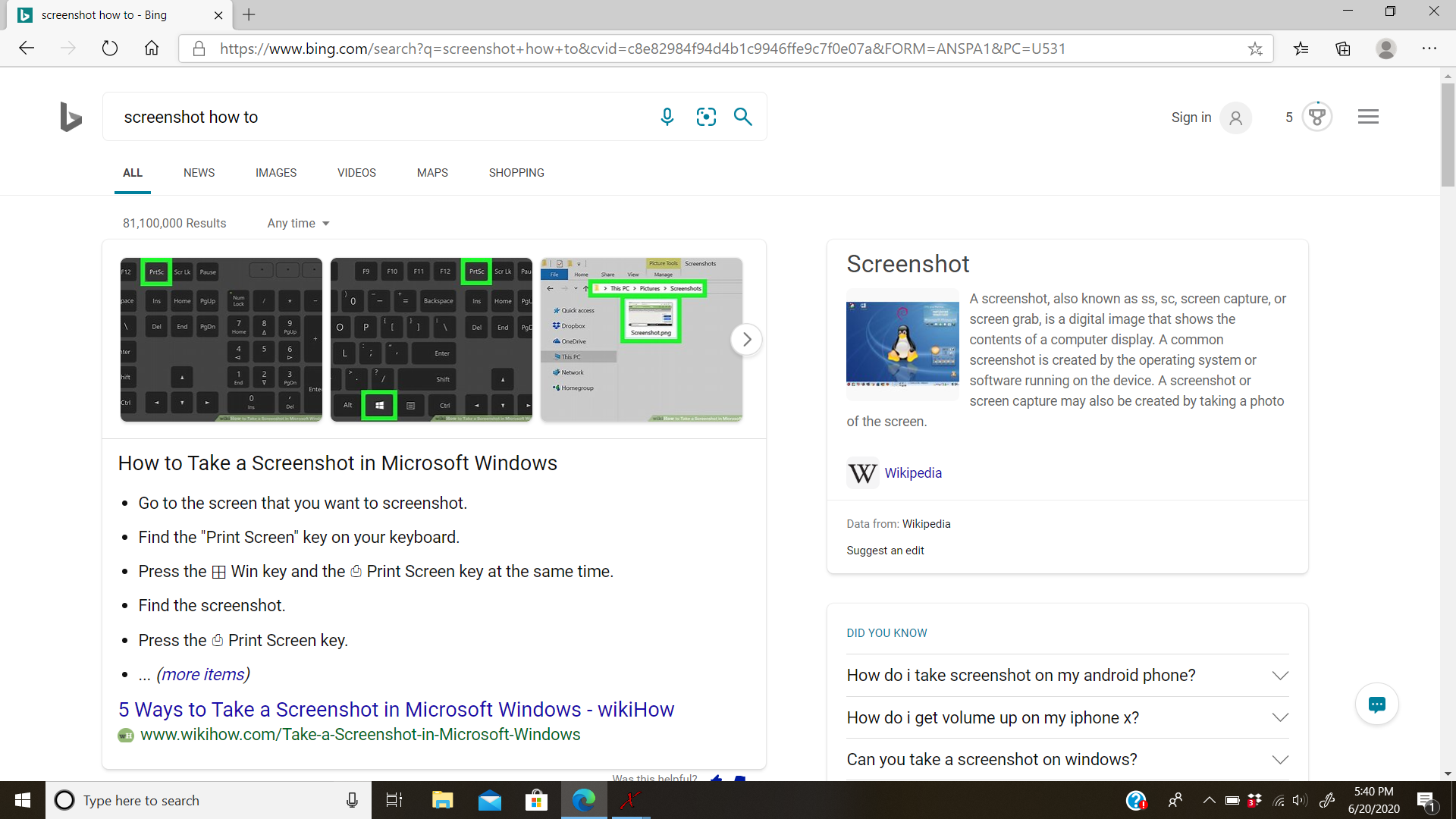Click the Wikipedia link in Screenshot panel
This screenshot has height=819, width=1456.
tap(913, 473)
